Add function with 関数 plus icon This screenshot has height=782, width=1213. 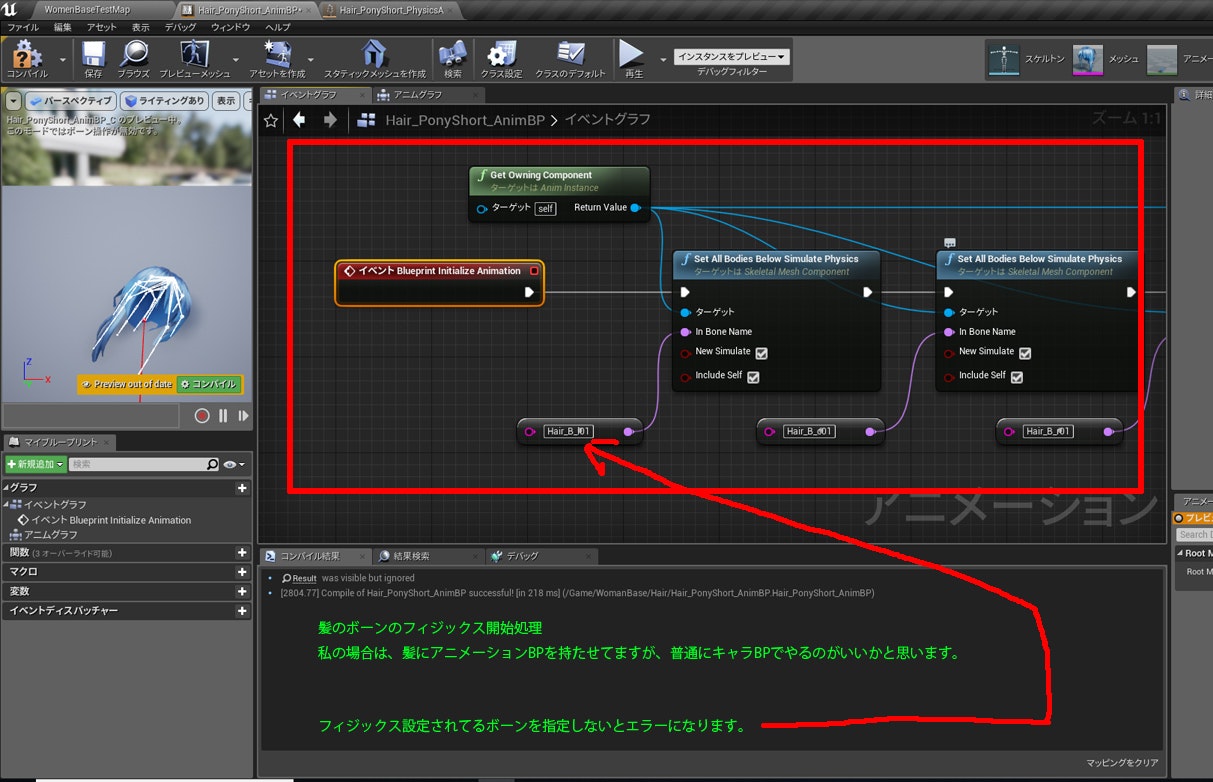pos(242,552)
